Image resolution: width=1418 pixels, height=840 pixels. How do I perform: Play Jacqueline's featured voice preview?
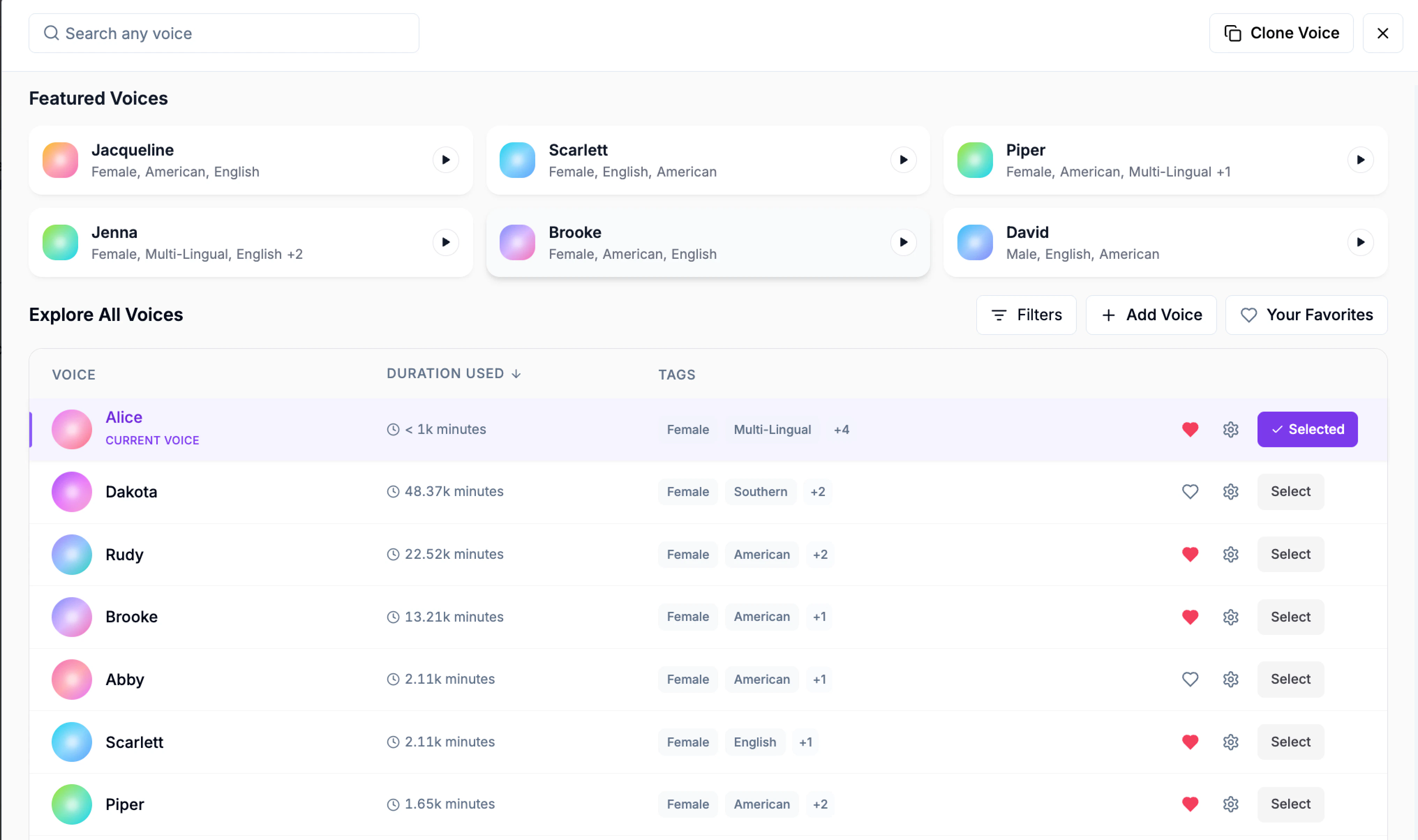[446, 160]
